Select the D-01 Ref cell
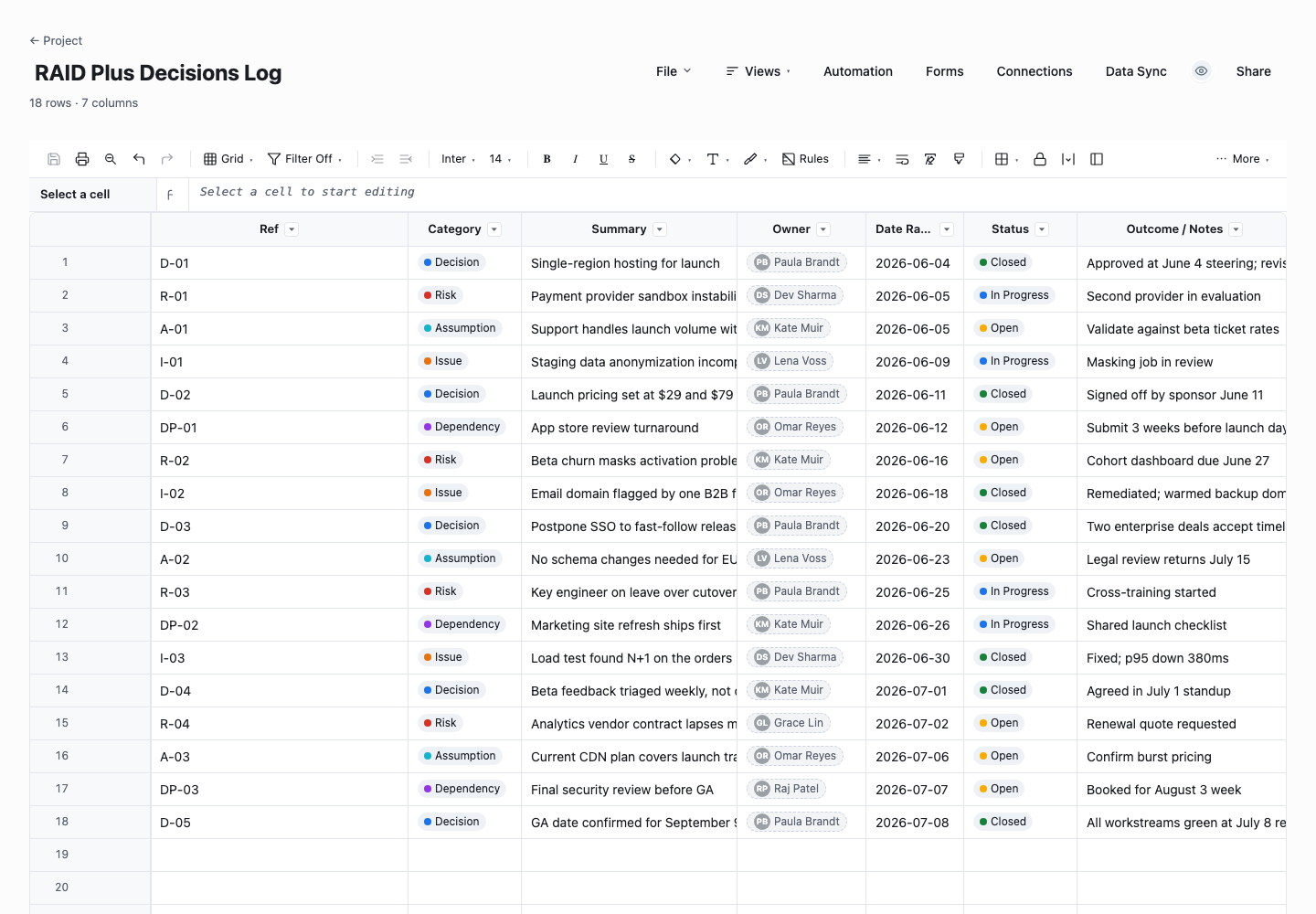This screenshot has width=1316, height=914. [280, 263]
